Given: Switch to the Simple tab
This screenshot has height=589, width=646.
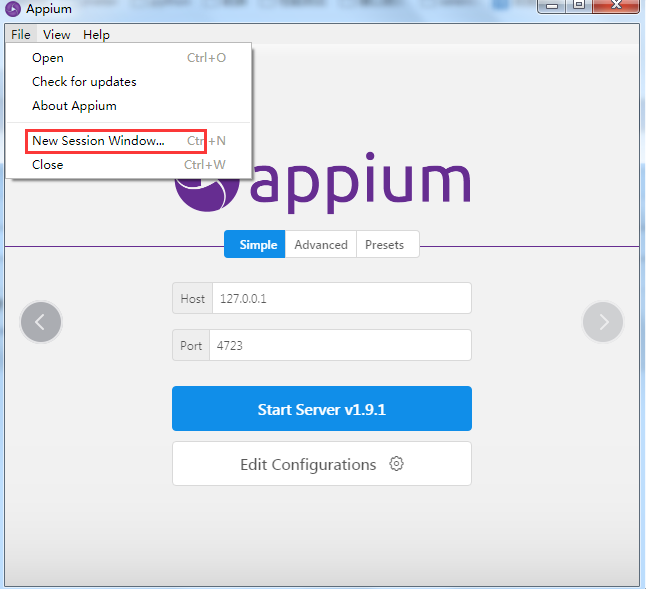Looking at the screenshot, I should pos(255,244).
